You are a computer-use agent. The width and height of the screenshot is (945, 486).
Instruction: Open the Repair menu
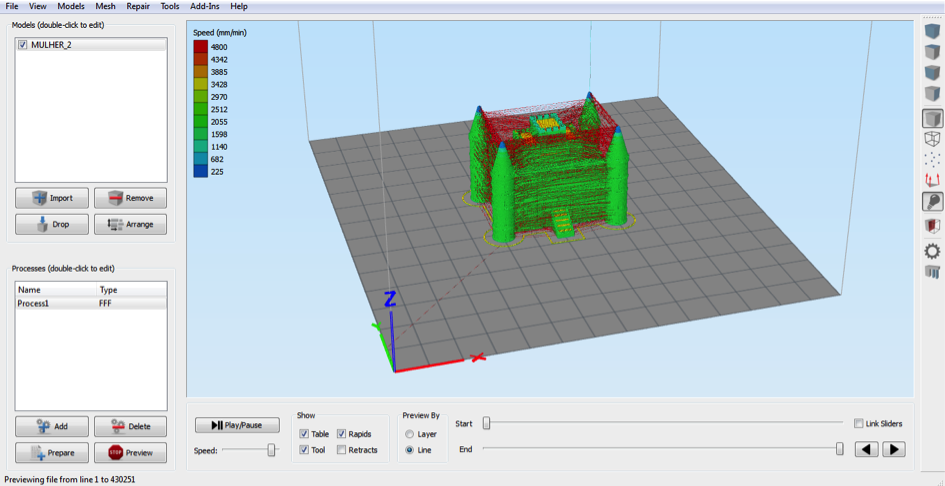[x=138, y=6]
